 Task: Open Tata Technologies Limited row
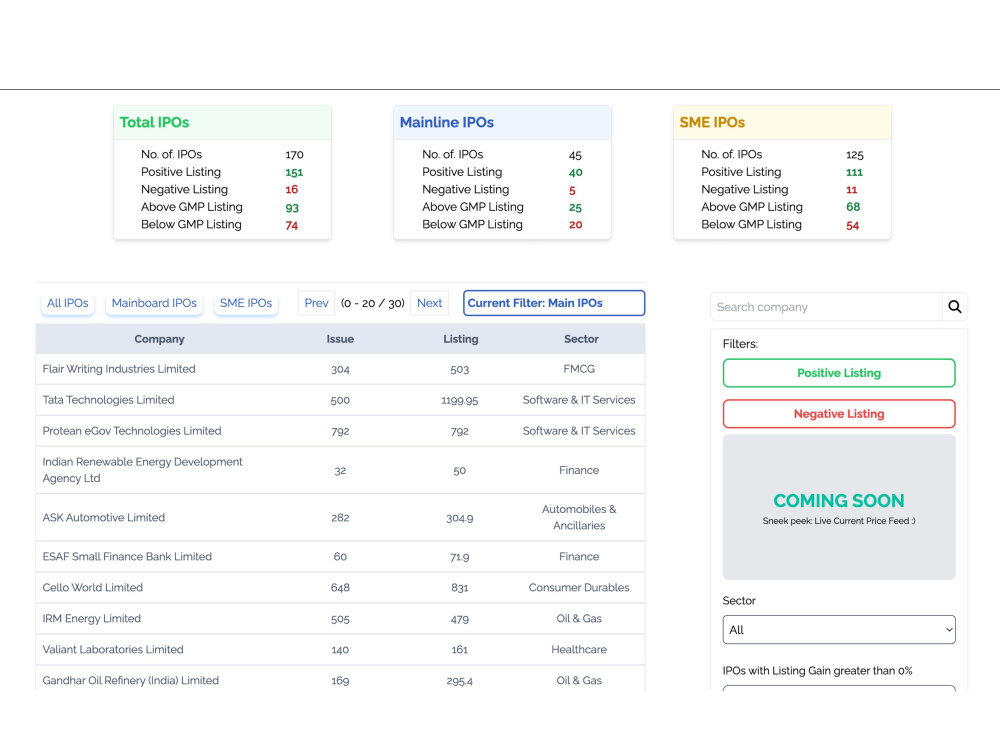340,400
